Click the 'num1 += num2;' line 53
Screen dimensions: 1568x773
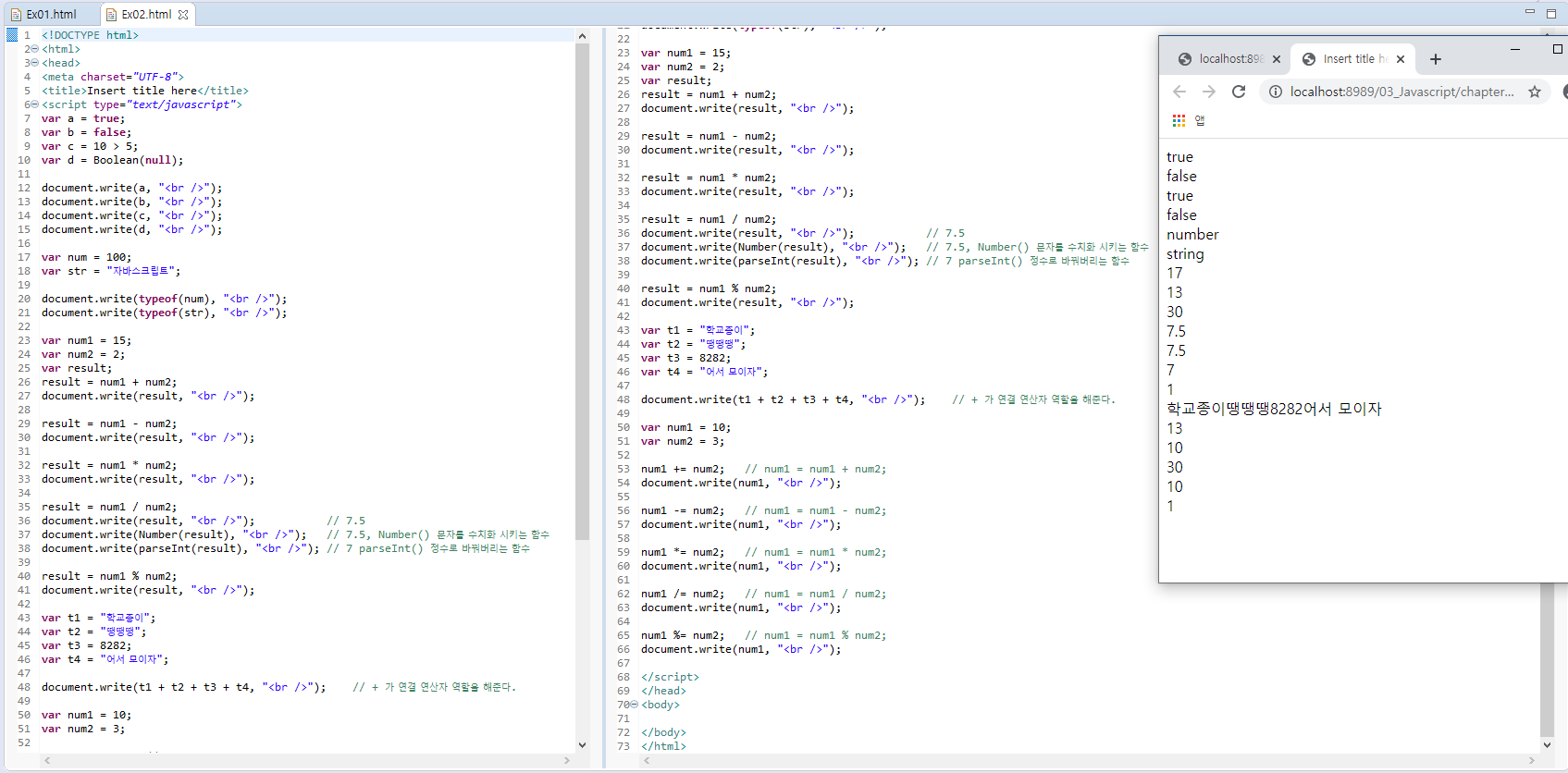click(683, 469)
